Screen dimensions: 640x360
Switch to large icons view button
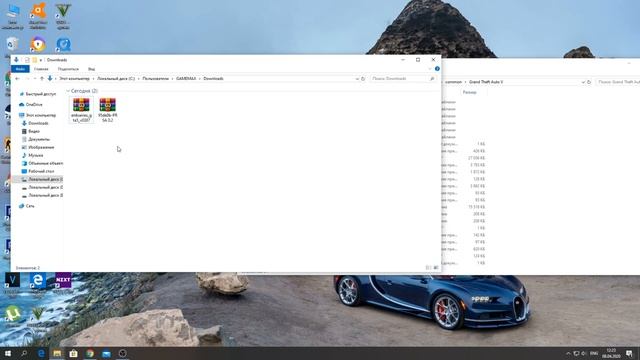[x=436, y=268]
